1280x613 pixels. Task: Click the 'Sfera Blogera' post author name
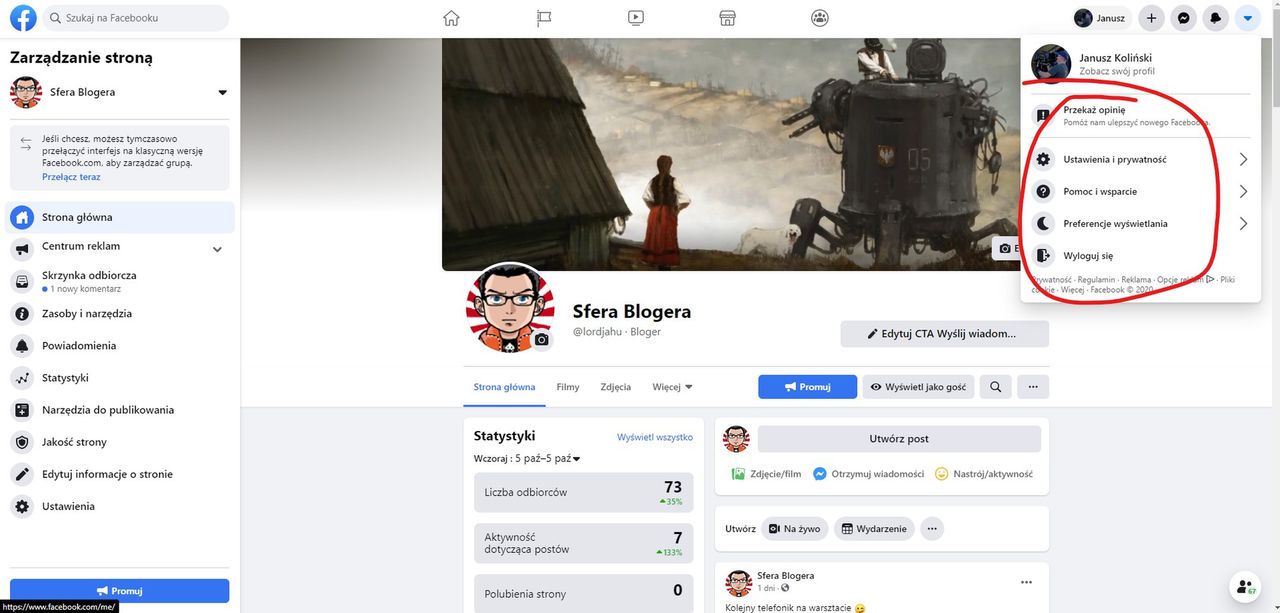[x=786, y=576]
